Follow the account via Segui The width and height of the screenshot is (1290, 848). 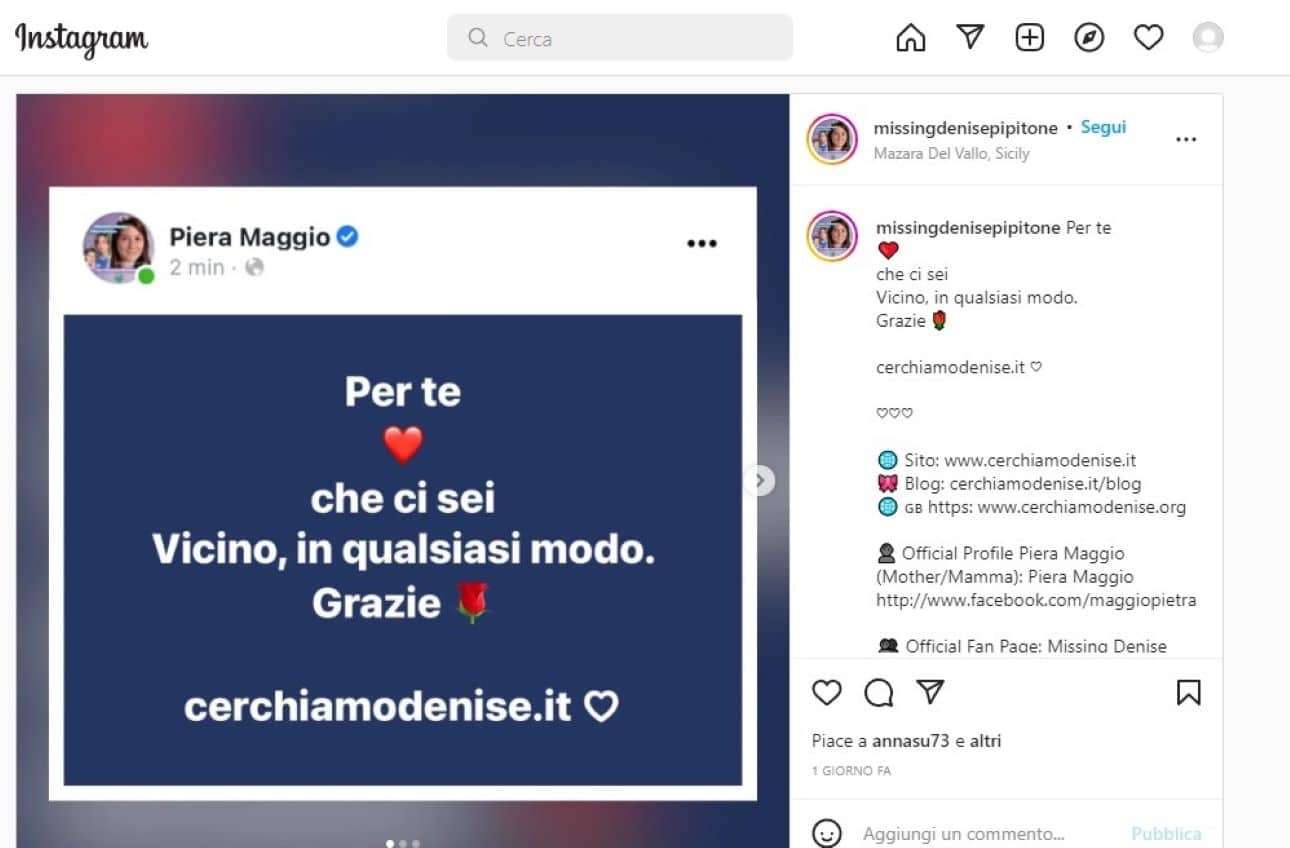(x=1103, y=127)
